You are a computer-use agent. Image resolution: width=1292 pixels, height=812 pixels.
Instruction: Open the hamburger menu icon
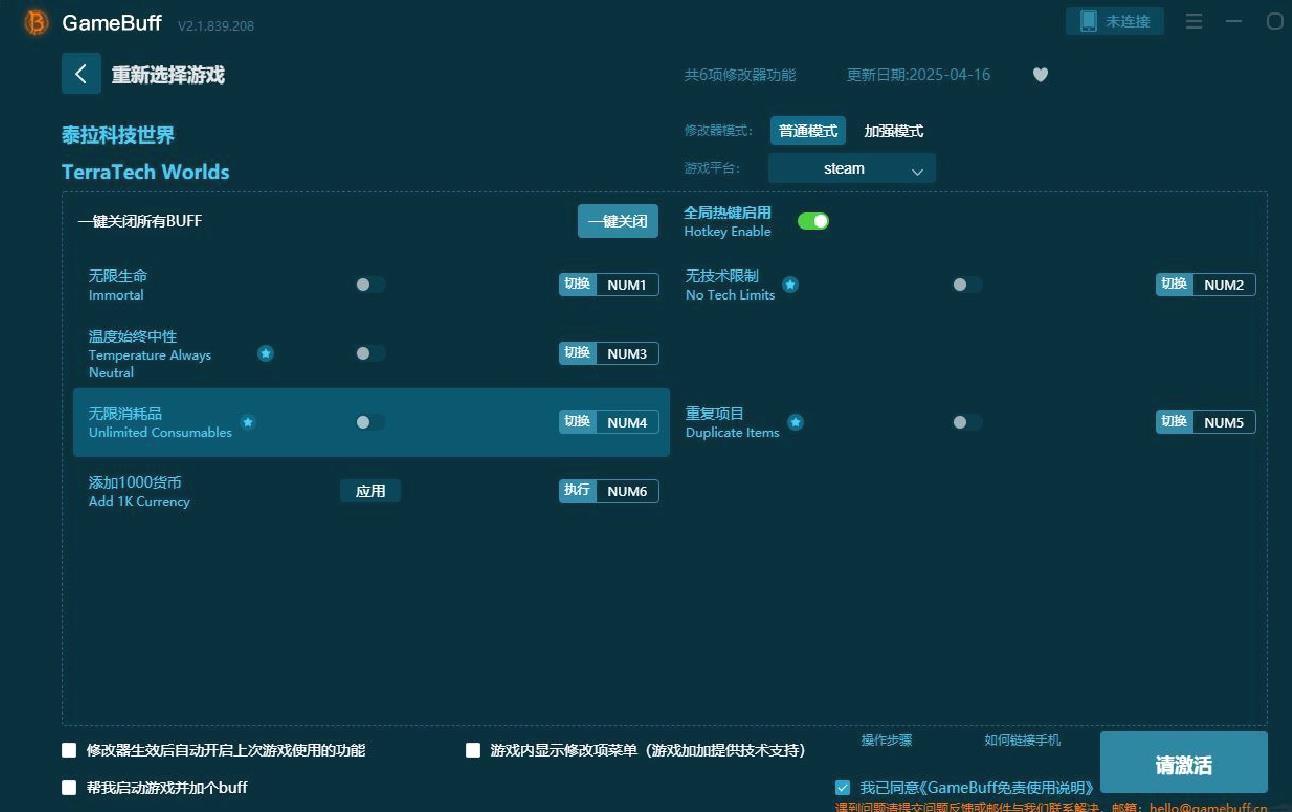[1194, 21]
